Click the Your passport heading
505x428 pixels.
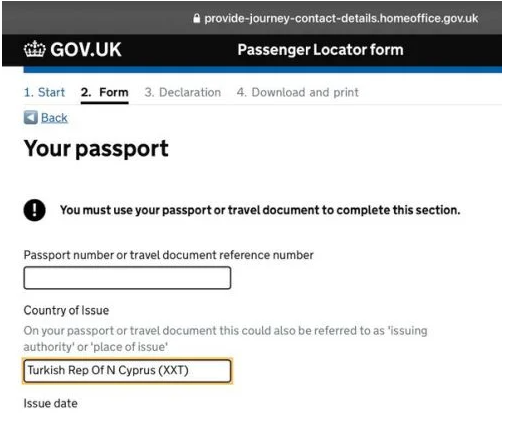point(96,148)
